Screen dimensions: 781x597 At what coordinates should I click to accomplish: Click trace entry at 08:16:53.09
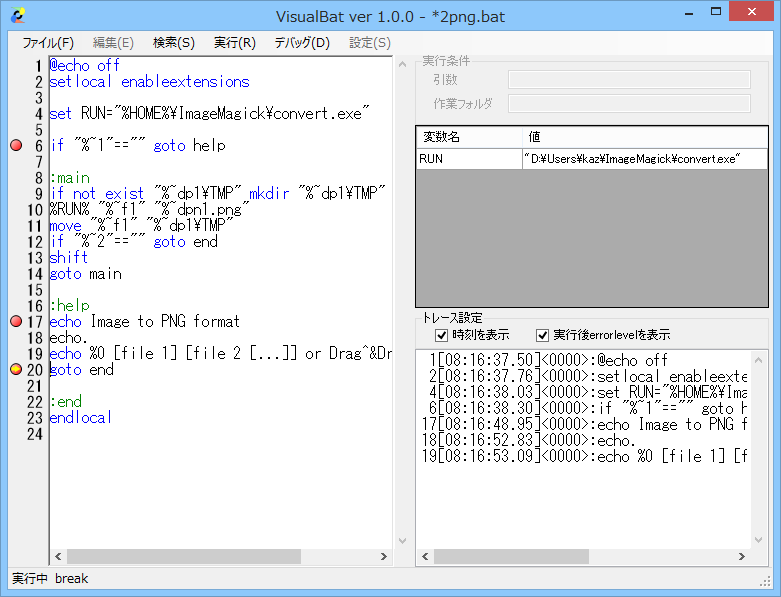tap(584, 456)
